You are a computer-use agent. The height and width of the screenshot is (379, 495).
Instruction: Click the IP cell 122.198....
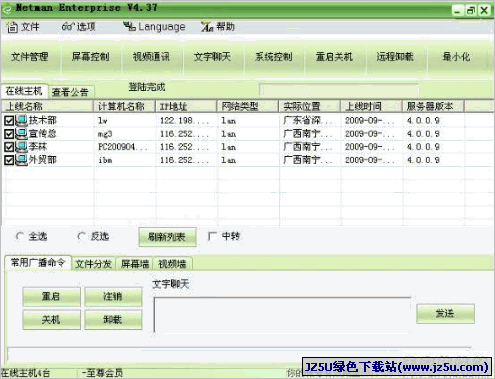184,121
